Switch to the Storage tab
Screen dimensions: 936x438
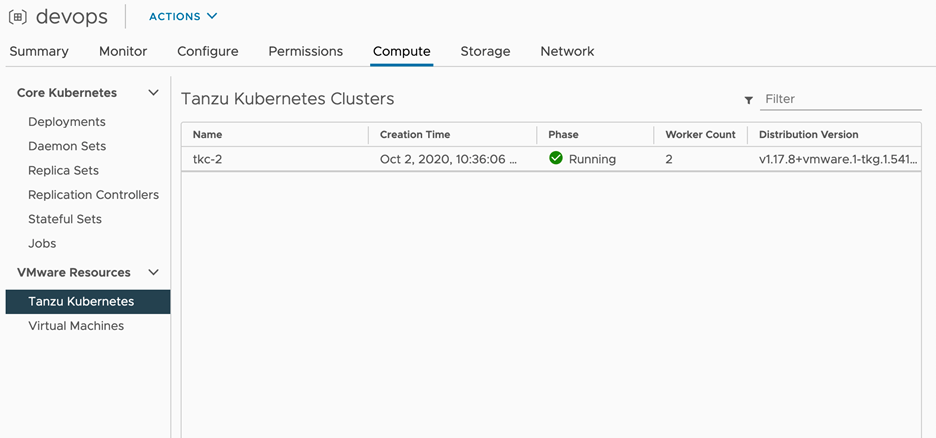point(485,51)
